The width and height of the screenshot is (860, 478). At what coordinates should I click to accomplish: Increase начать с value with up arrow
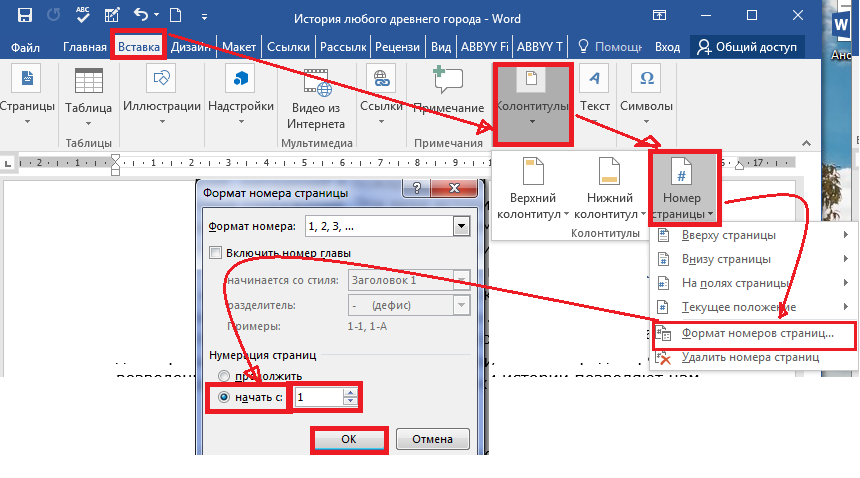pyautogui.click(x=349, y=392)
